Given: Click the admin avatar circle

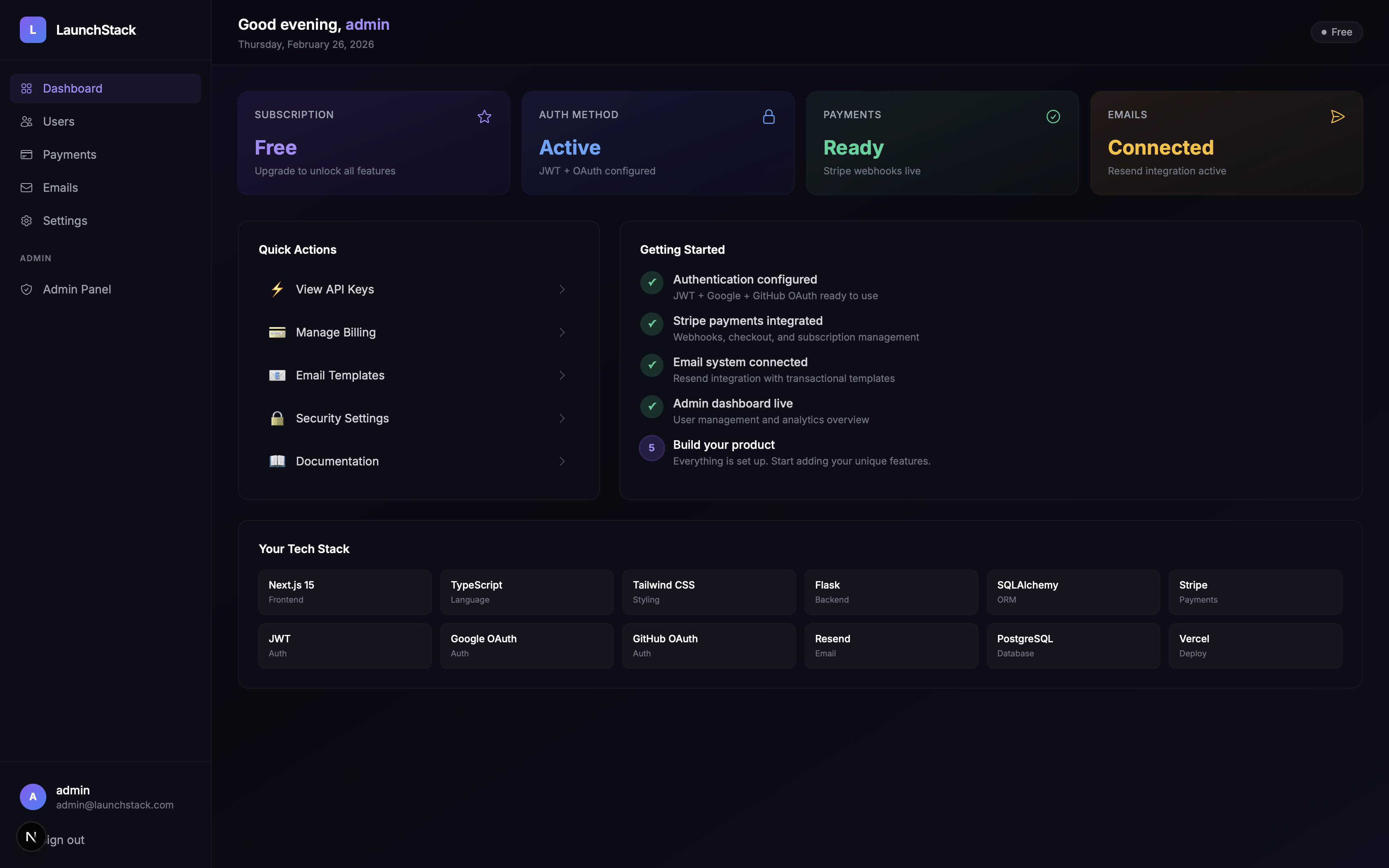Looking at the screenshot, I should tap(33, 796).
